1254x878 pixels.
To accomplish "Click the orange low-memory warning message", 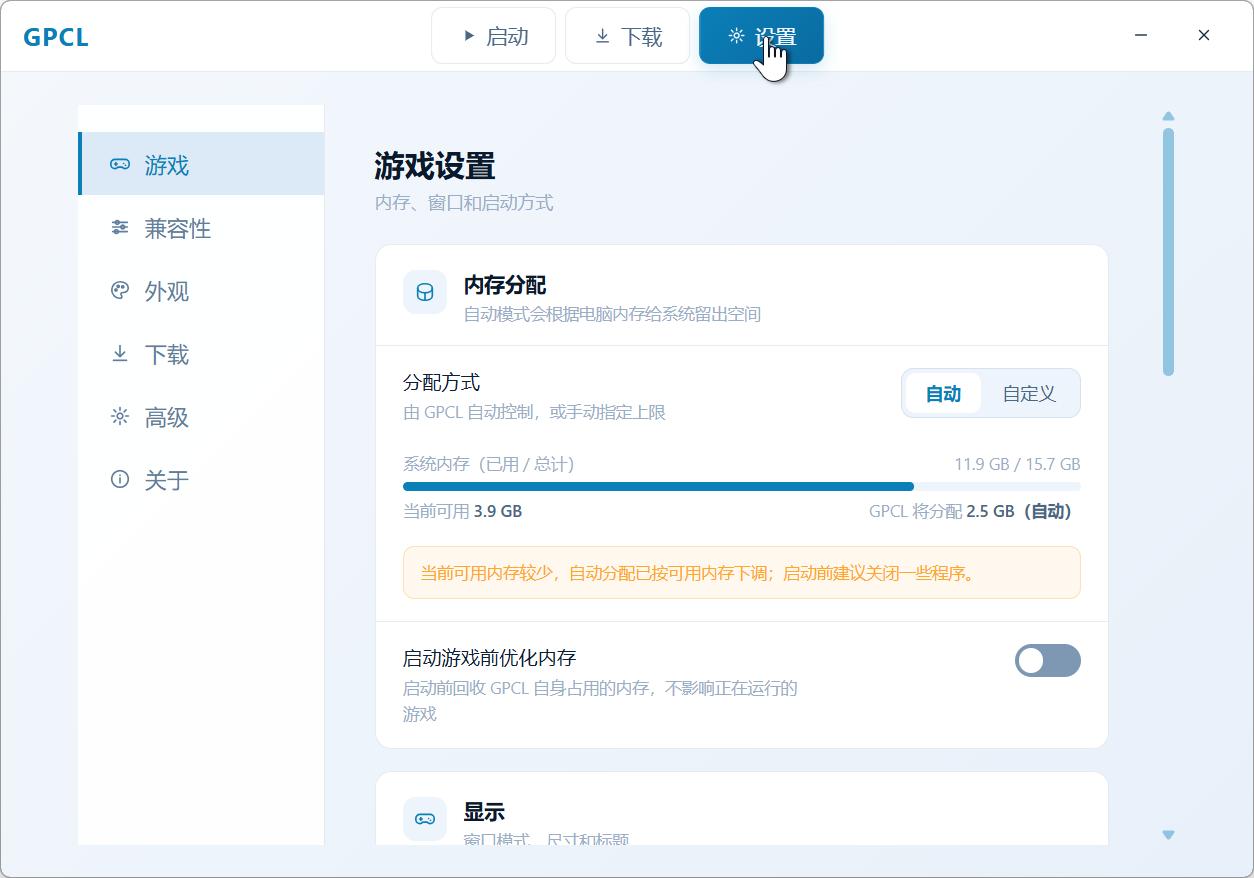I will [742, 573].
